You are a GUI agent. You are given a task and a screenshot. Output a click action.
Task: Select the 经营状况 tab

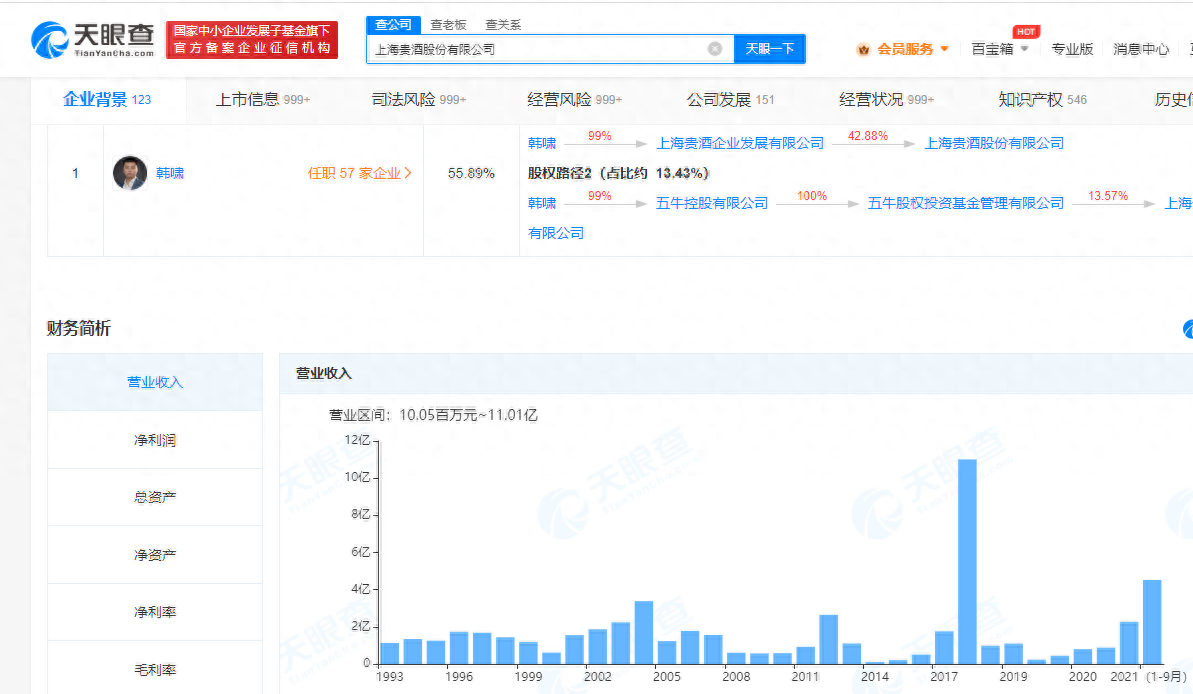tap(886, 100)
